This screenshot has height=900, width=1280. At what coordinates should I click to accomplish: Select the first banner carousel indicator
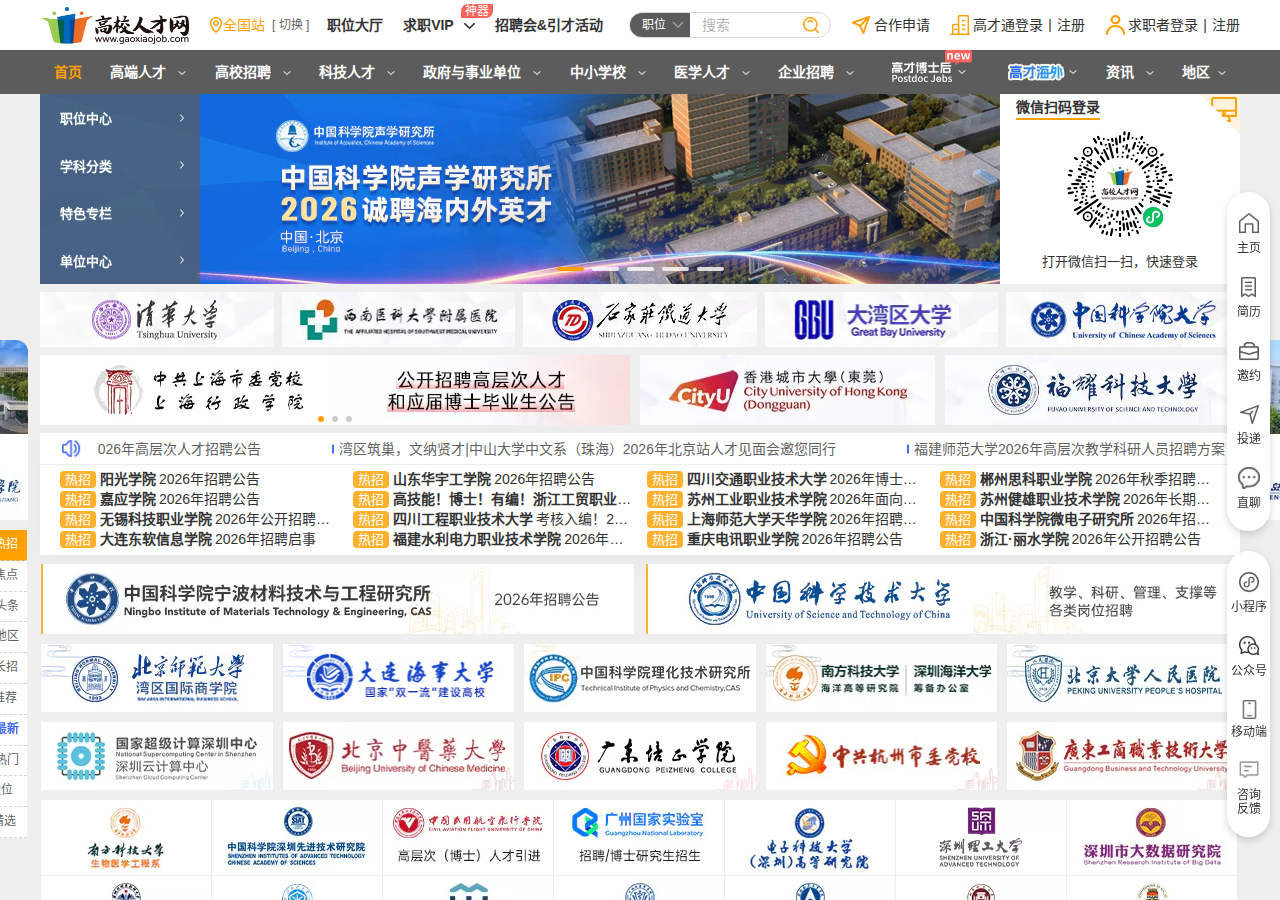[571, 269]
